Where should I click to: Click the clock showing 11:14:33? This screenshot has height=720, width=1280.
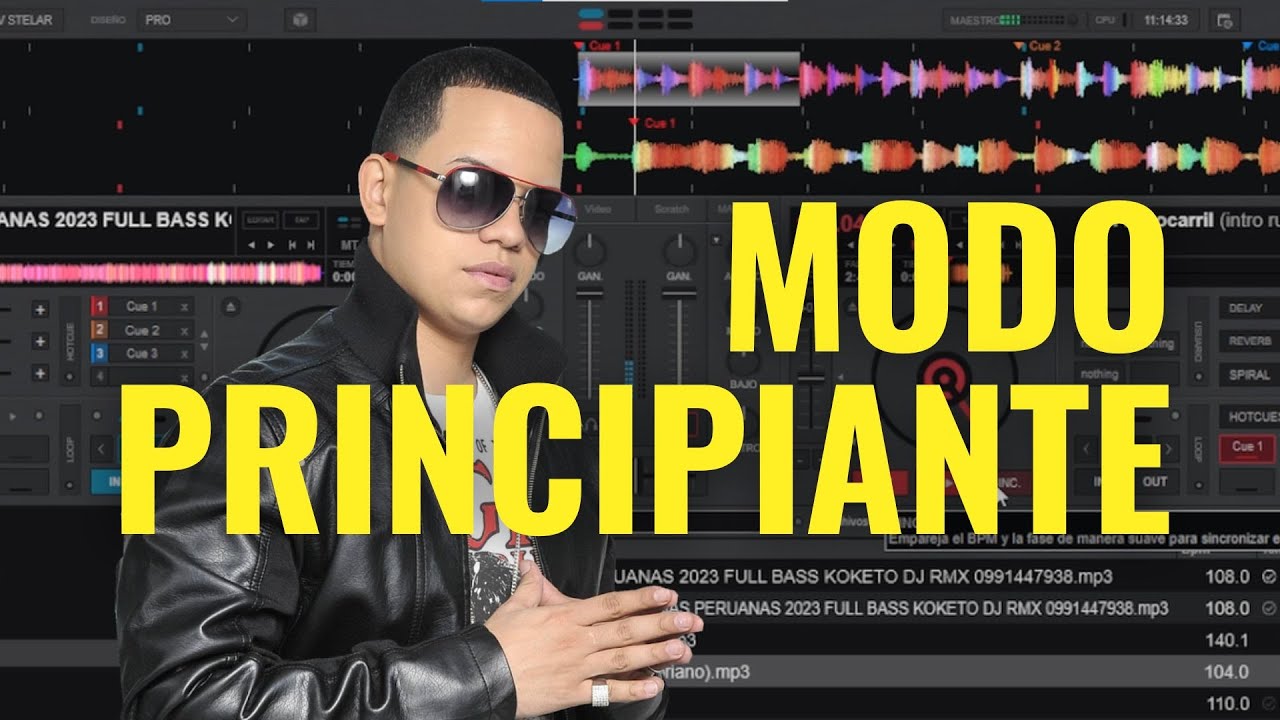click(1166, 19)
